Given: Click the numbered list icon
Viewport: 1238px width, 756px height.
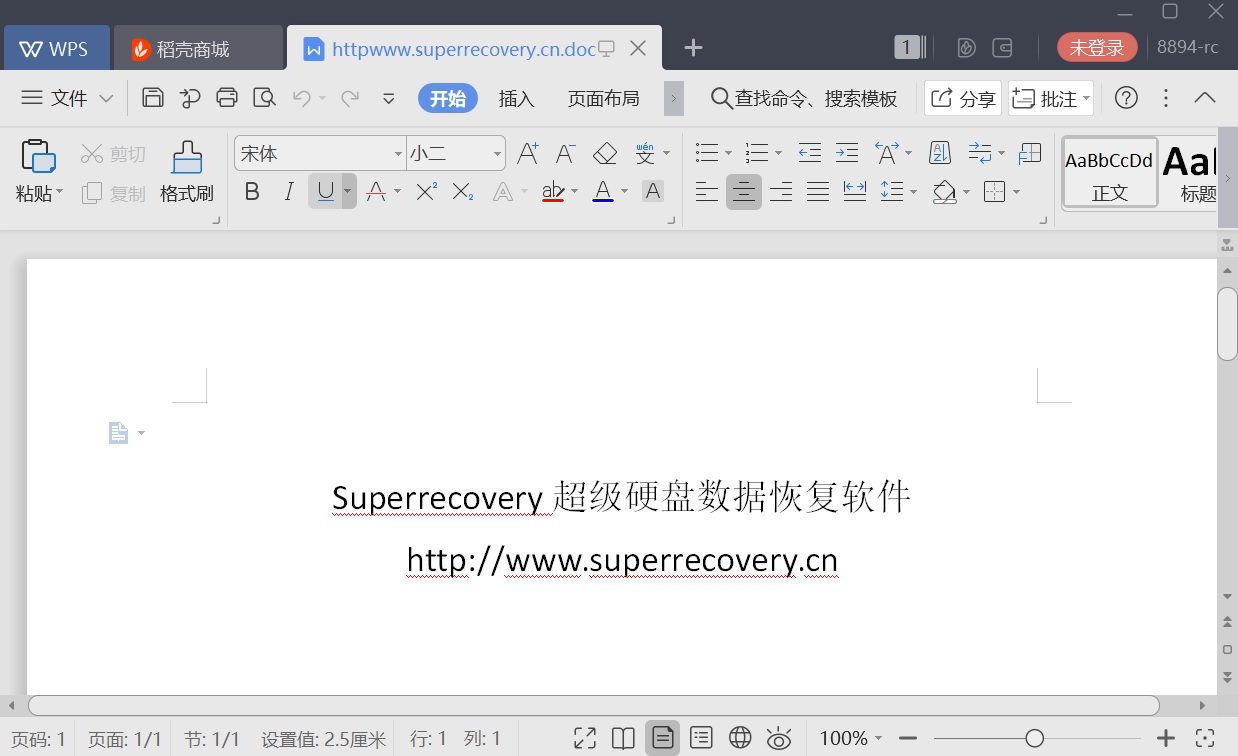Looking at the screenshot, I should point(757,154).
